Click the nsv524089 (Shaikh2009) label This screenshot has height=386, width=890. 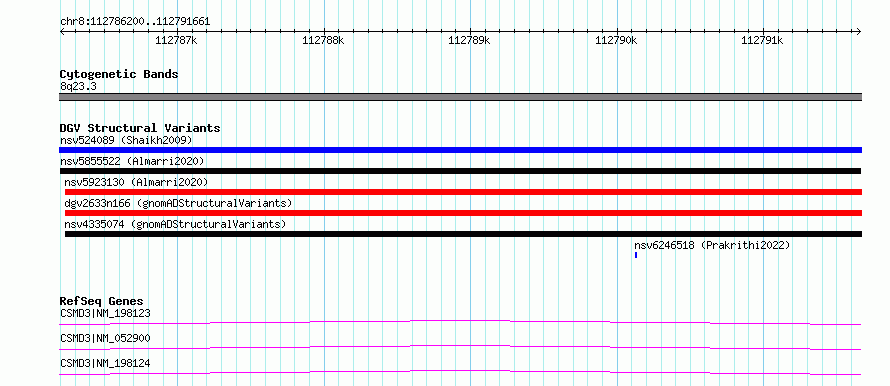126,140
